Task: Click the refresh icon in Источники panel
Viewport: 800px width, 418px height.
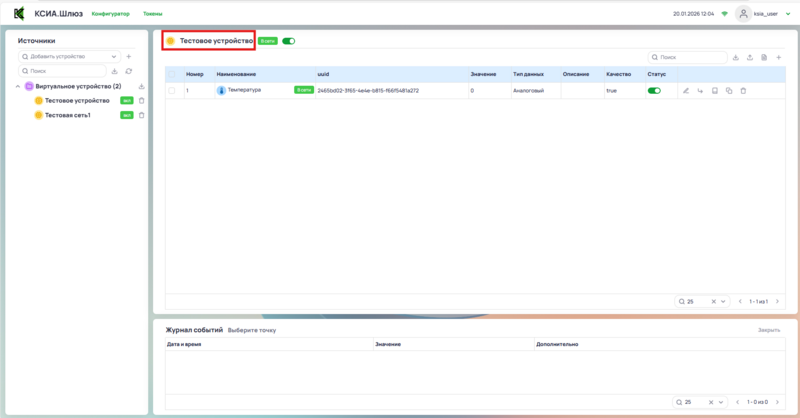Action: click(129, 72)
